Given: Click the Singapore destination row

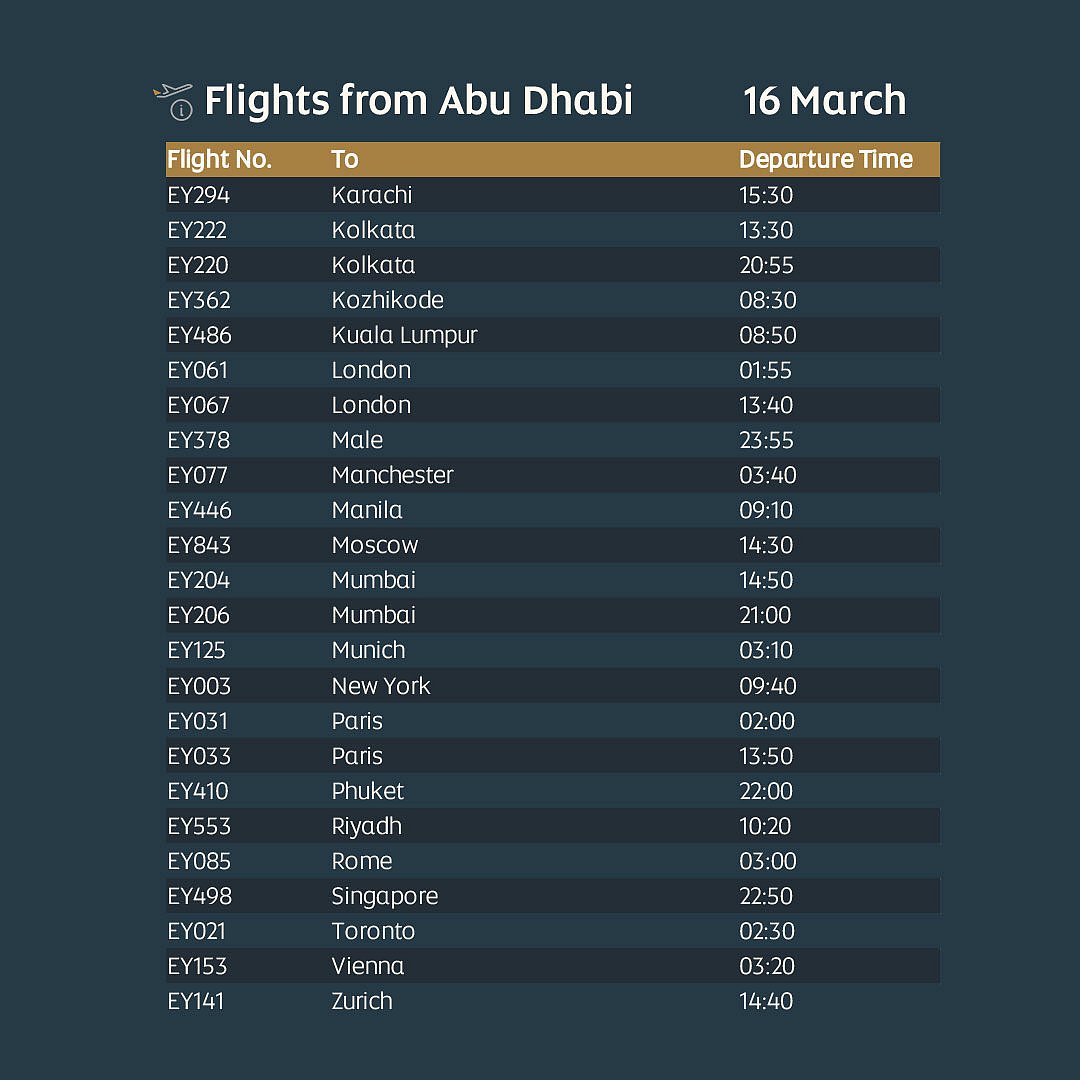Looking at the screenshot, I should click(385, 896).
